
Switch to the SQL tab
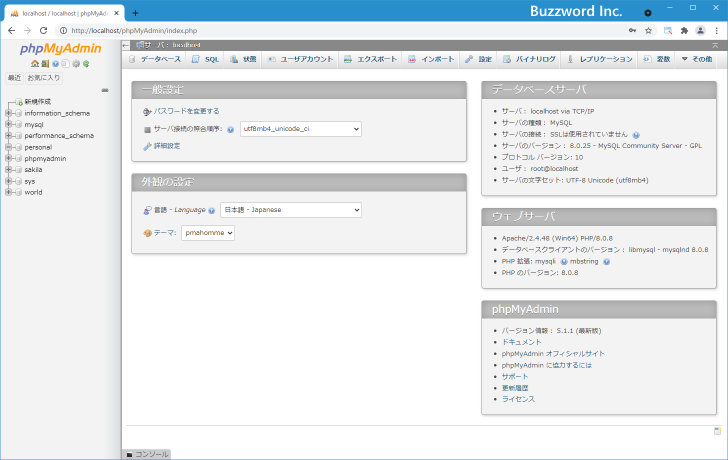click(206, 59)
